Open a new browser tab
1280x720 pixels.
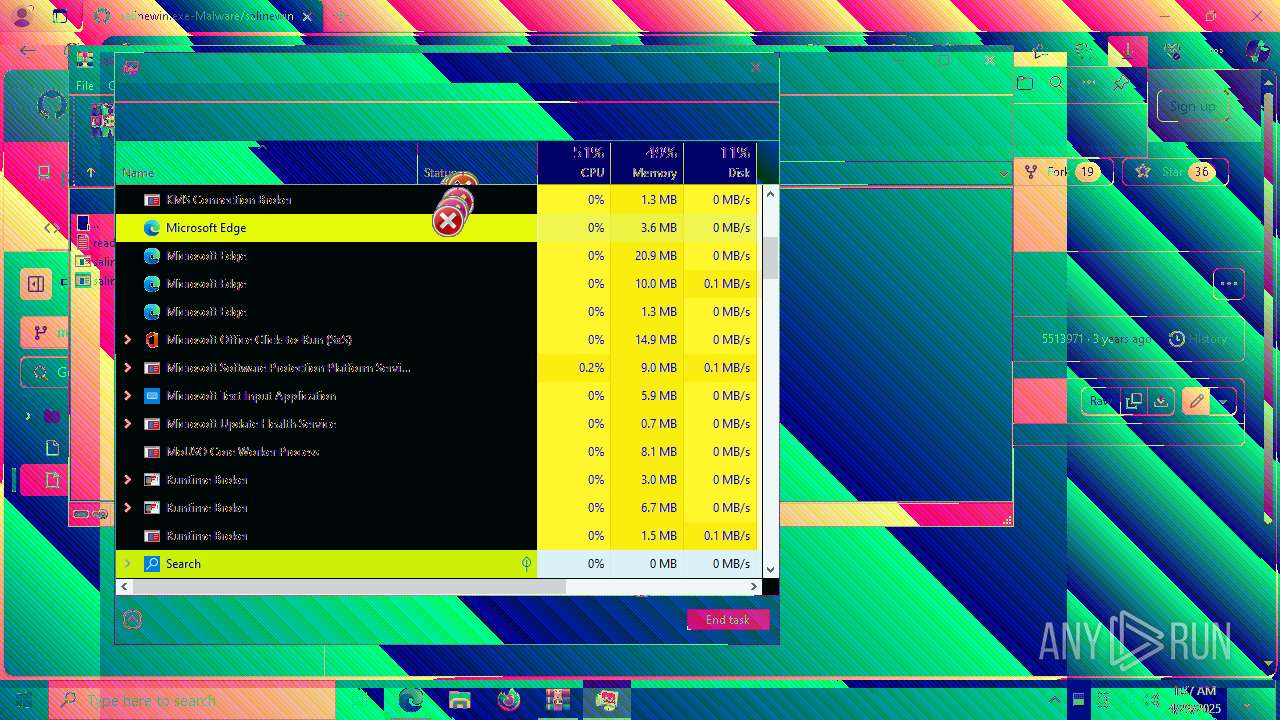coord(341,16)
